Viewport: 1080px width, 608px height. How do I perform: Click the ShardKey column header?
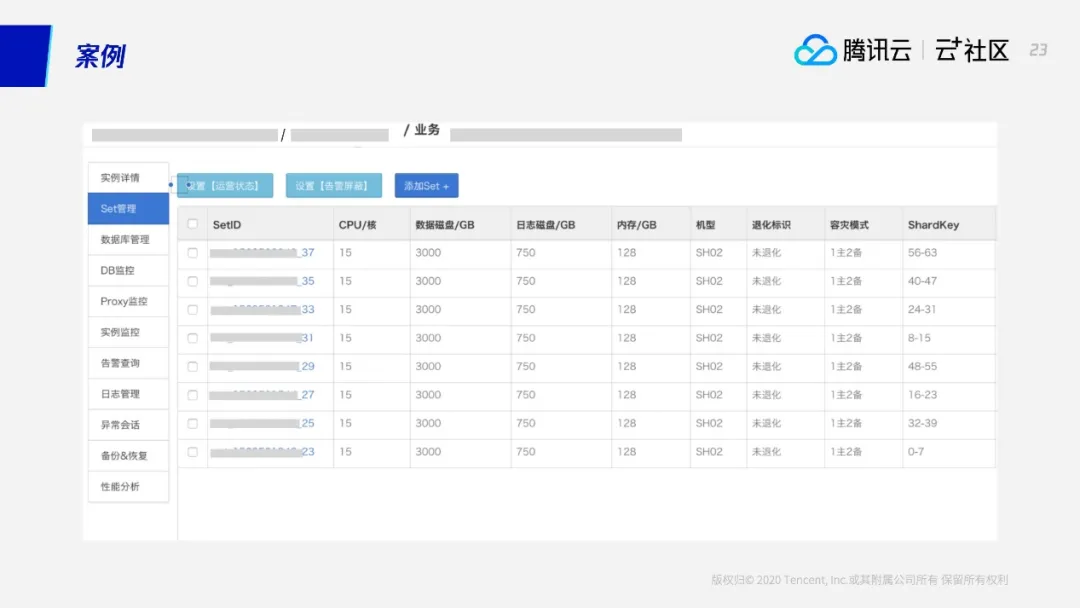coord(933,225)
